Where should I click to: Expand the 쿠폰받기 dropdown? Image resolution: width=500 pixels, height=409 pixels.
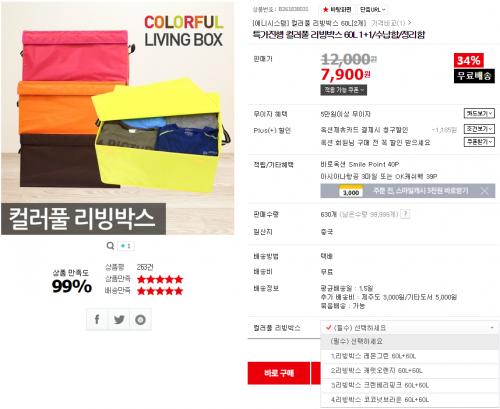click(479, 142)
